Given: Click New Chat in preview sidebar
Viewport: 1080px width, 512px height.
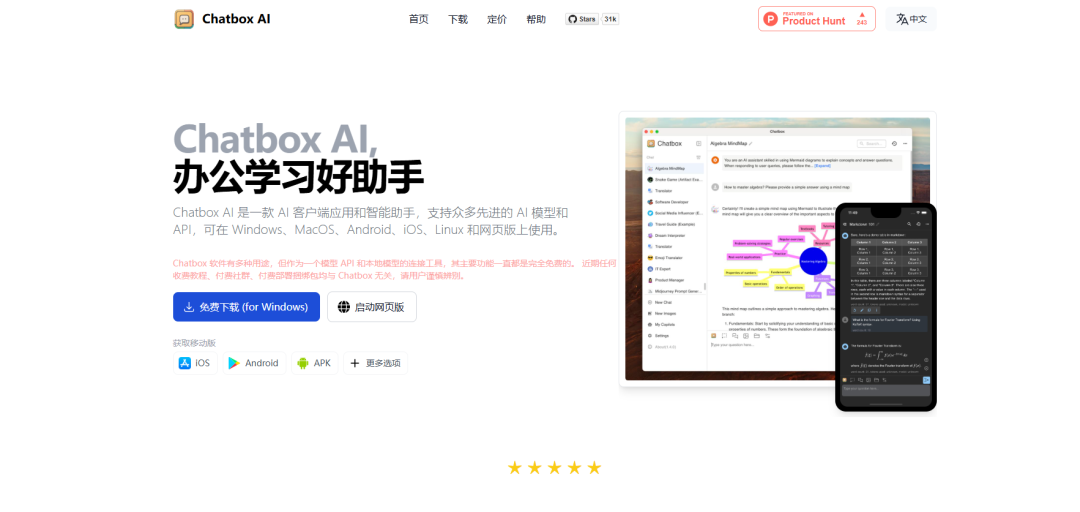Looking at the screenshot, I should point(674,302).
